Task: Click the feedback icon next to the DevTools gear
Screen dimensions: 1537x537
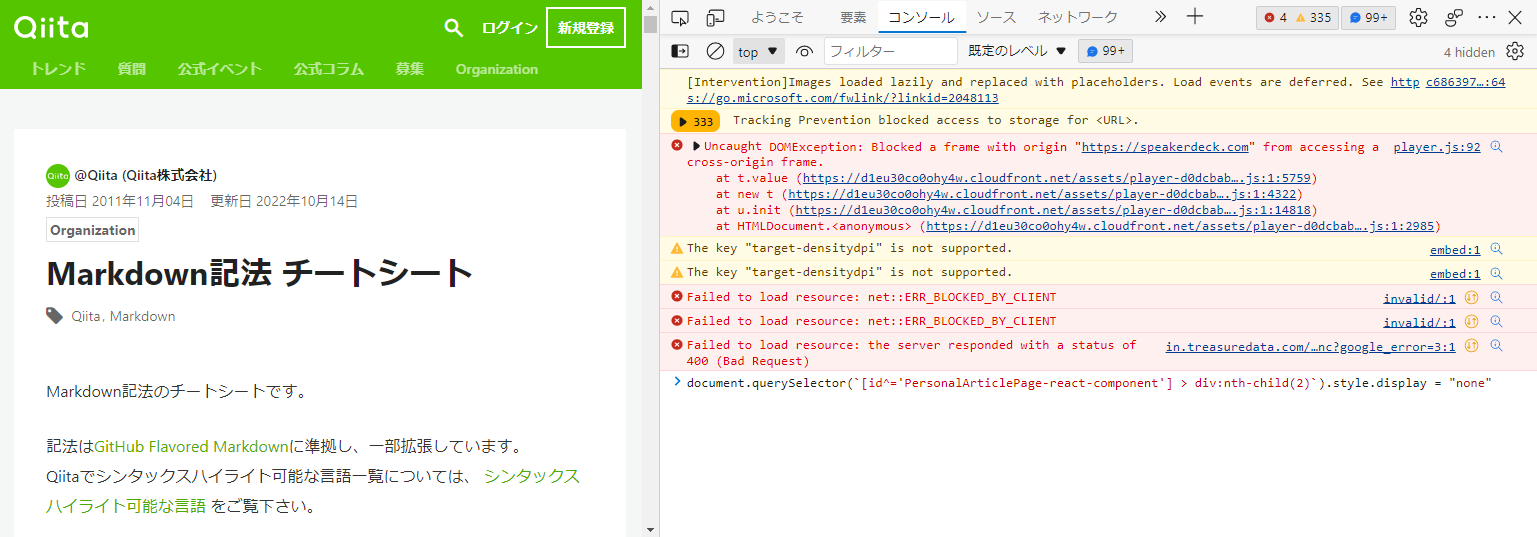Action: tap(1454, 17)
